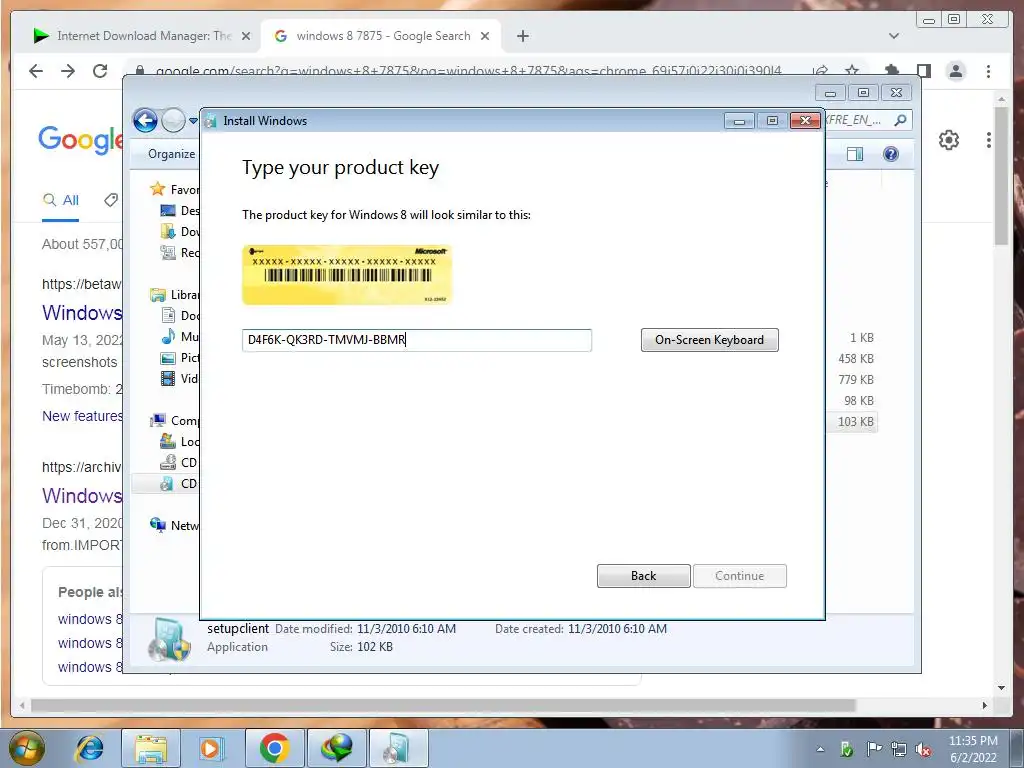Click Explorer's blue back arrow button

click(x=145, y=121)
